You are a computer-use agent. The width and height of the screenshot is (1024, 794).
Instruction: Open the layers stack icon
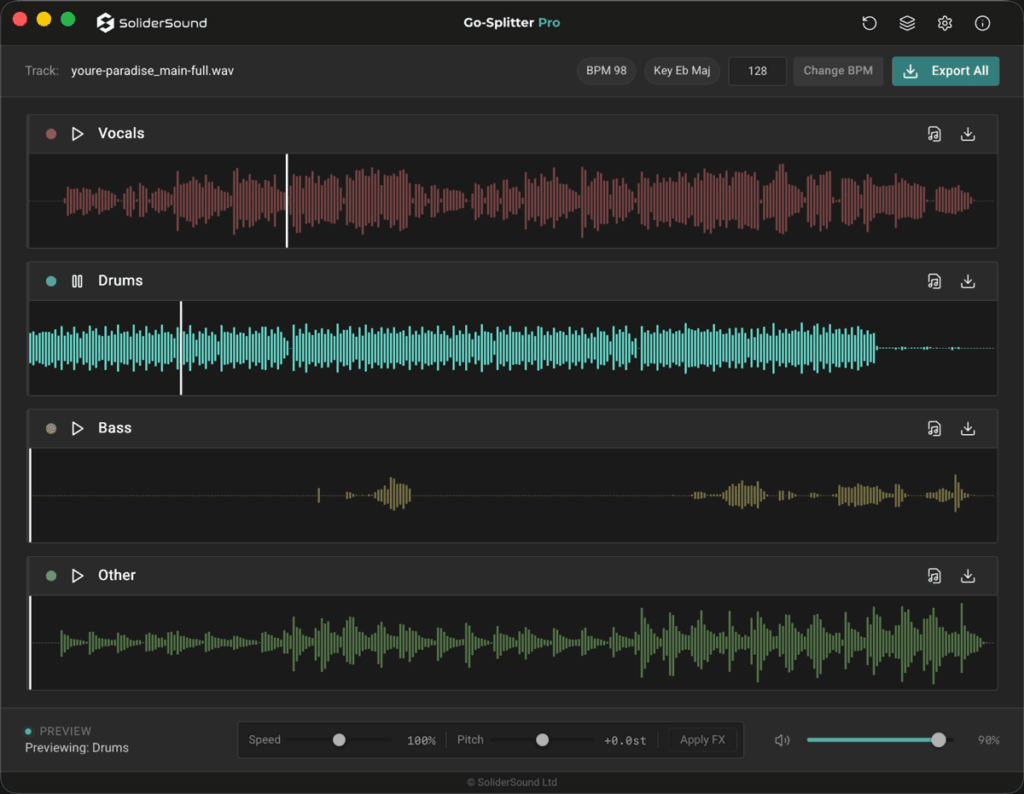(907, 24)
